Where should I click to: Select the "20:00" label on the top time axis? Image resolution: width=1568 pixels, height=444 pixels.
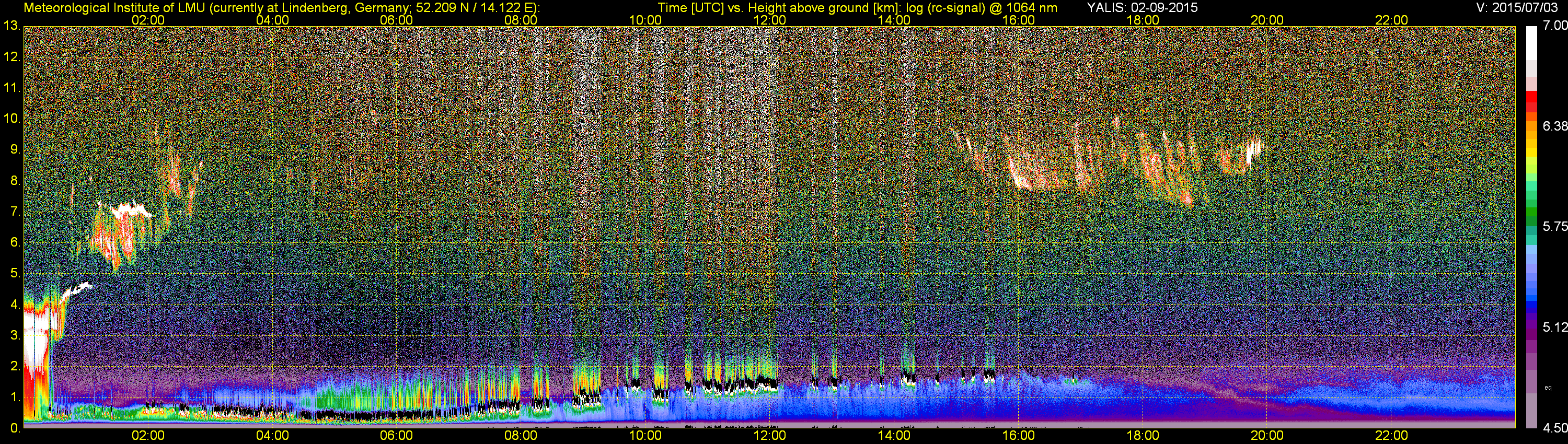[1267, 20]
